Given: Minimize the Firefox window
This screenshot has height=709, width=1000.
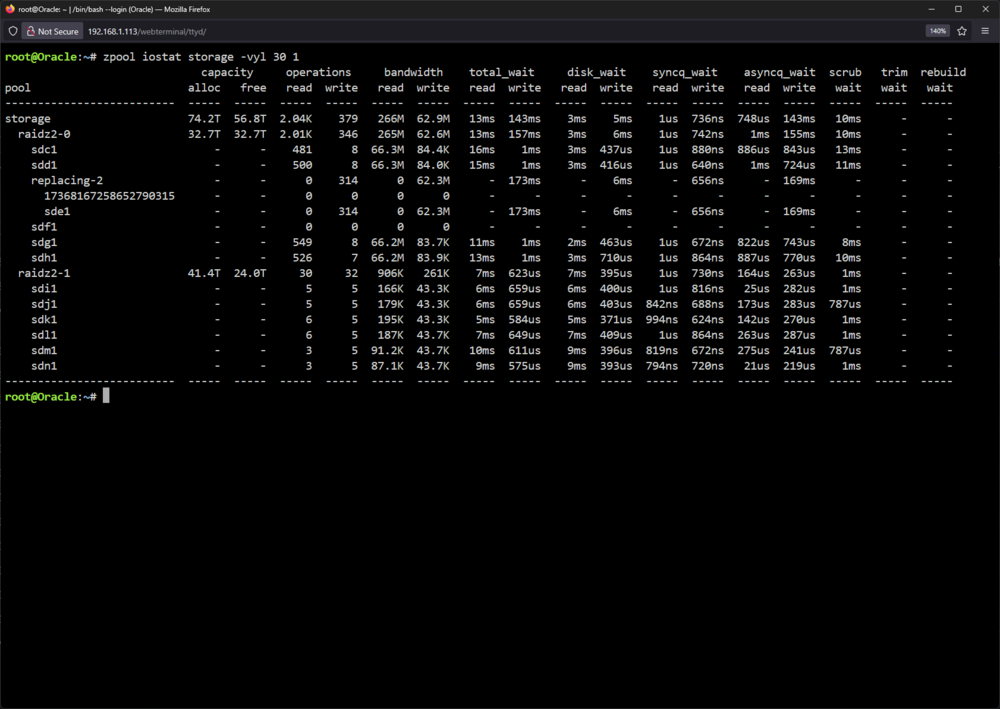Looking at the screenshot, I should 932,9.
